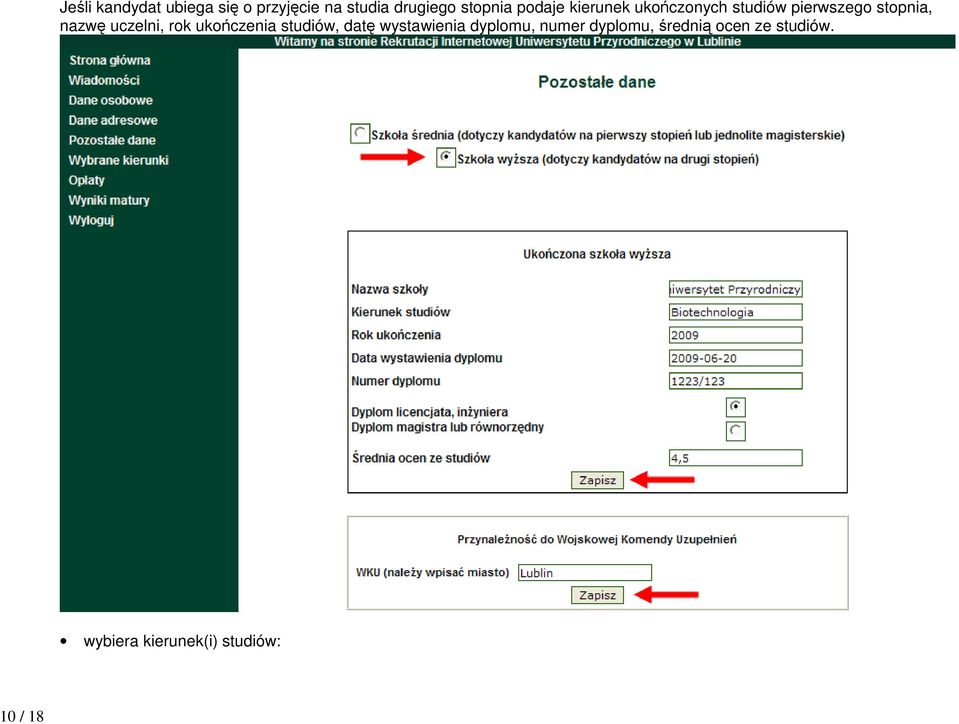Viewport: 959px width, 724px height.
Task: Open Pozostałe dane sidebar item
Action: pos(112,140)
